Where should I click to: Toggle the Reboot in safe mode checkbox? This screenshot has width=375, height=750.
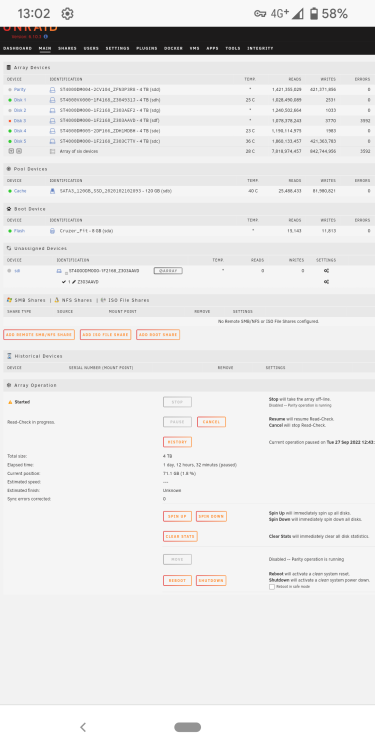coord(272,587)
